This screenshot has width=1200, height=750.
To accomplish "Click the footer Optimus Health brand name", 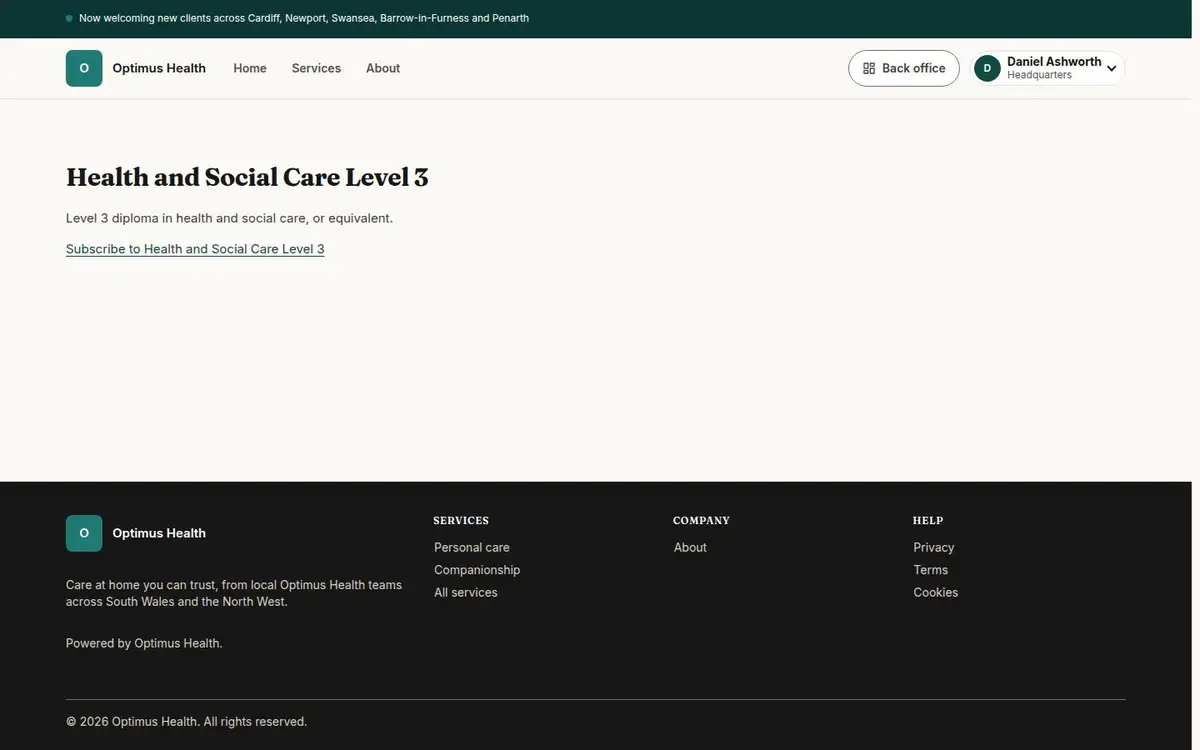I will [x=159, y=533].
